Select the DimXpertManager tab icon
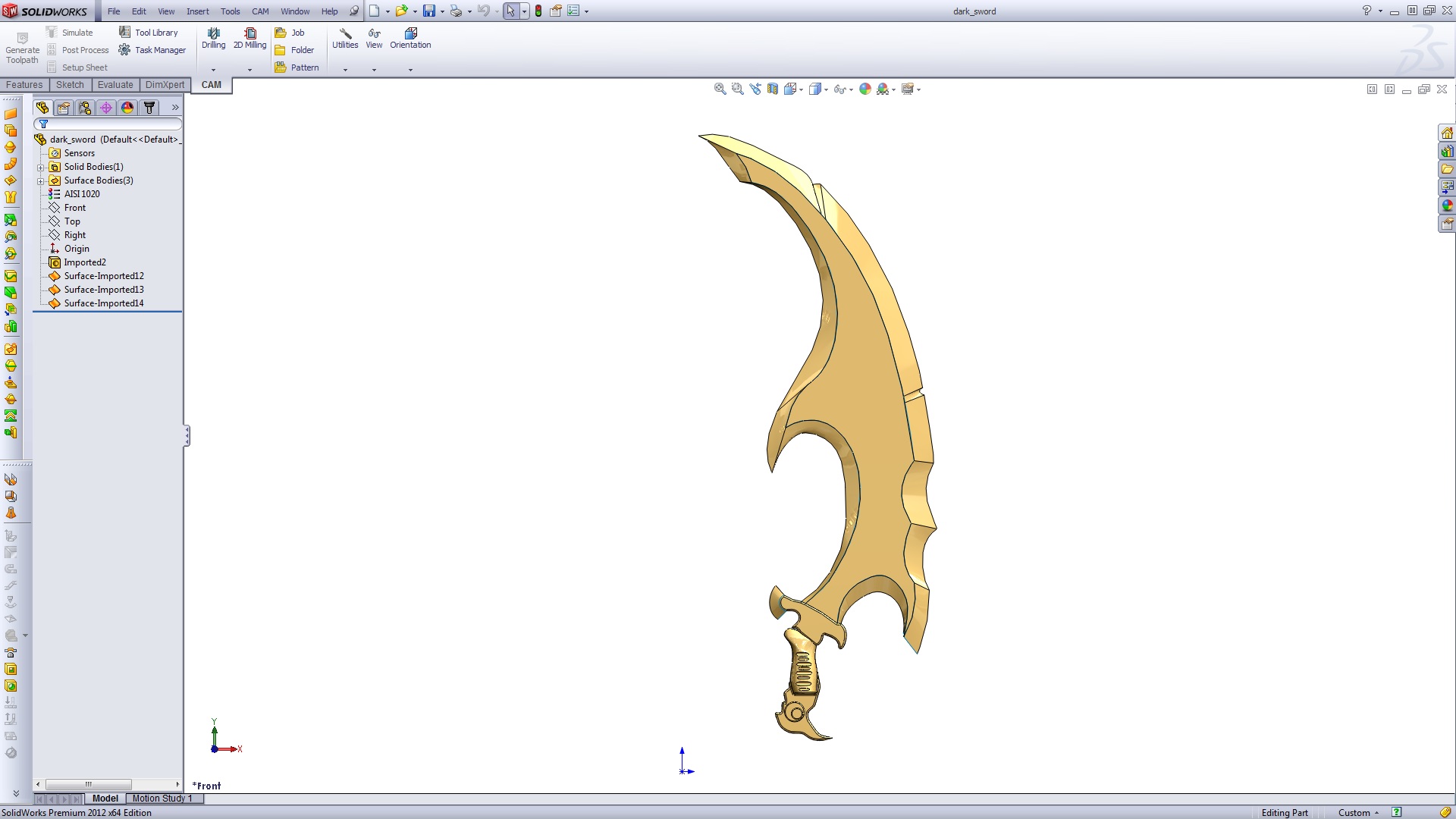The width and height of the screenshot is (1456, 819). coord(106,108)
